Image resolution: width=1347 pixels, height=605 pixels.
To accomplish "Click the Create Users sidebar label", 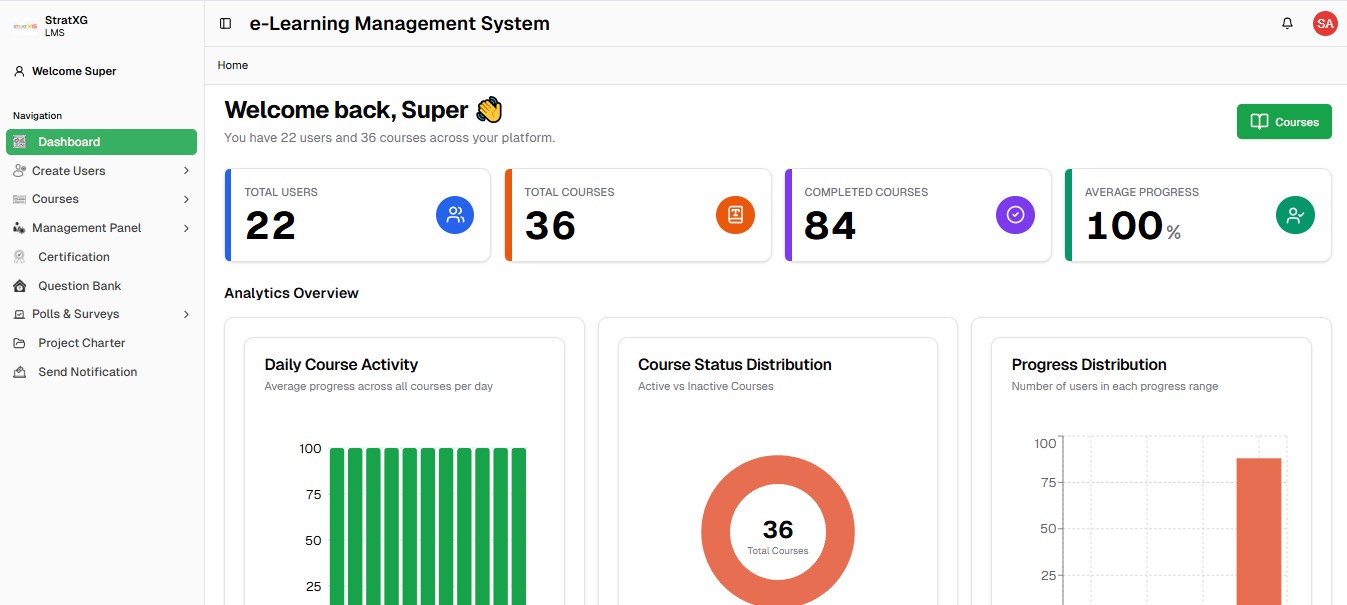I will (69, 171).
